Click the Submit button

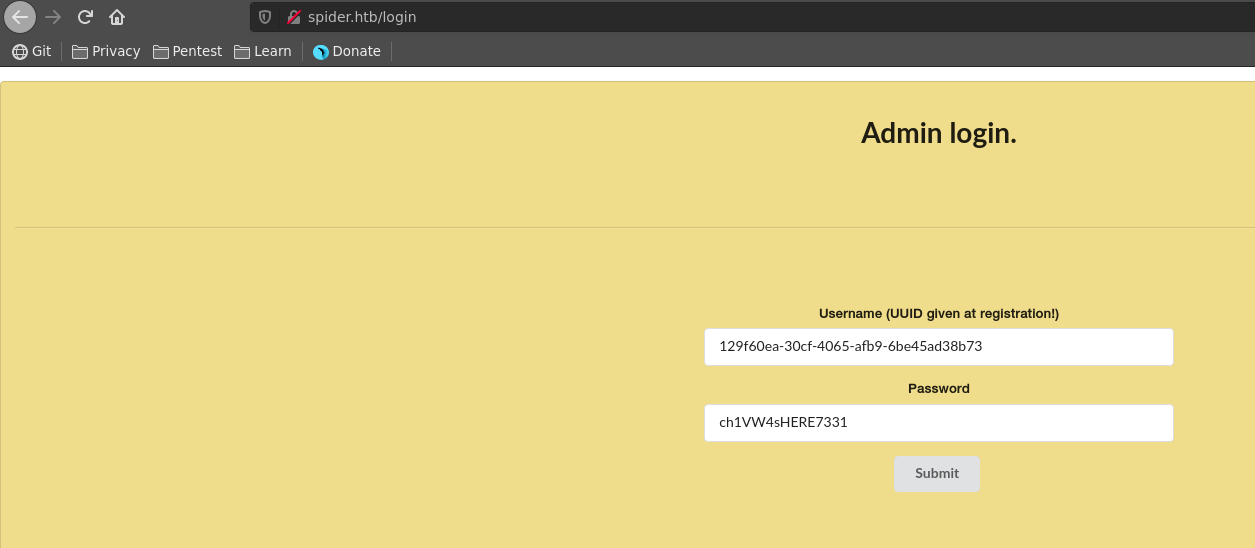pyautogui.click(x=936, y=474)
